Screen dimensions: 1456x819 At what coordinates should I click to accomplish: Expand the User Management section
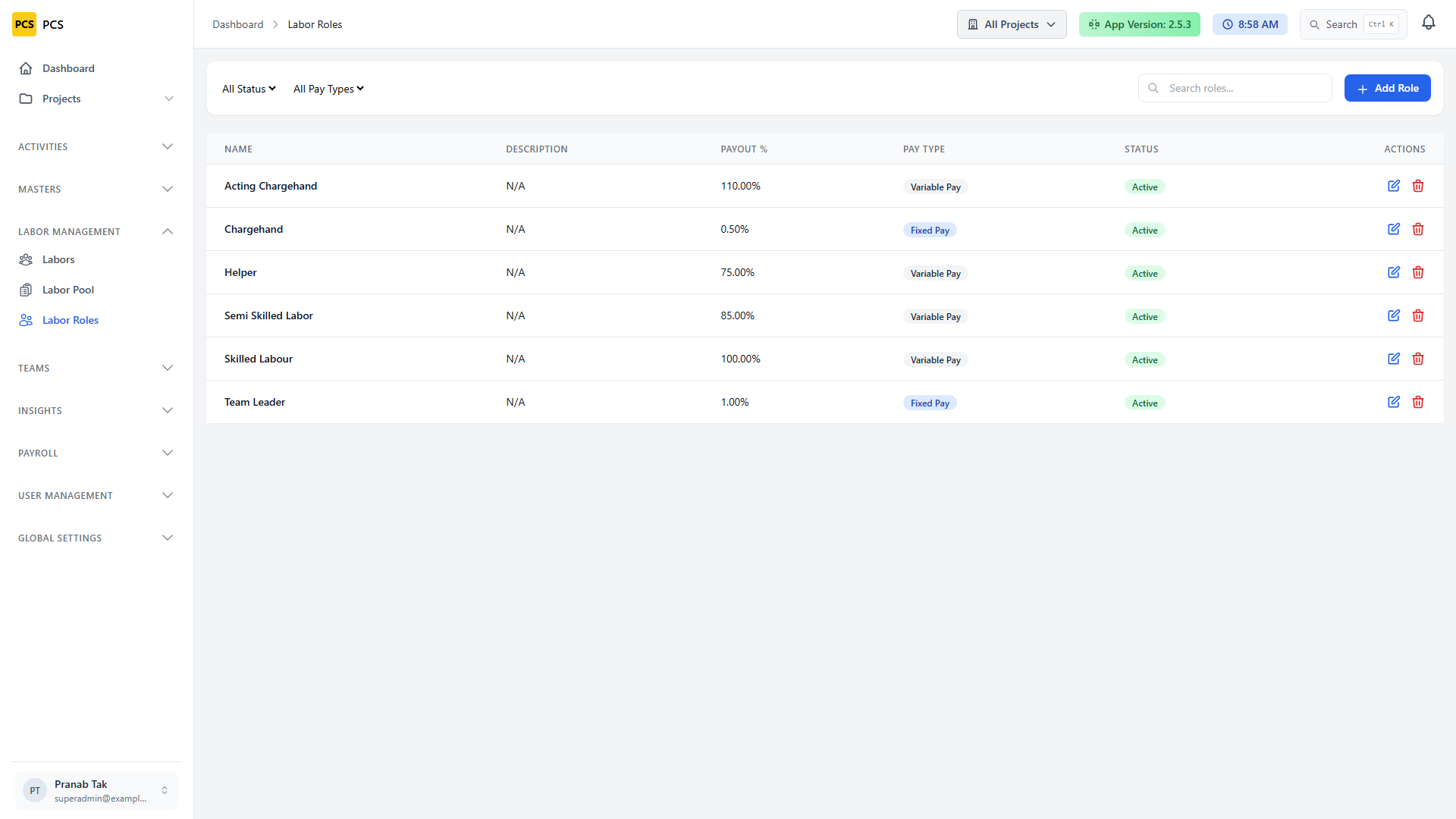tap(97, 495)
